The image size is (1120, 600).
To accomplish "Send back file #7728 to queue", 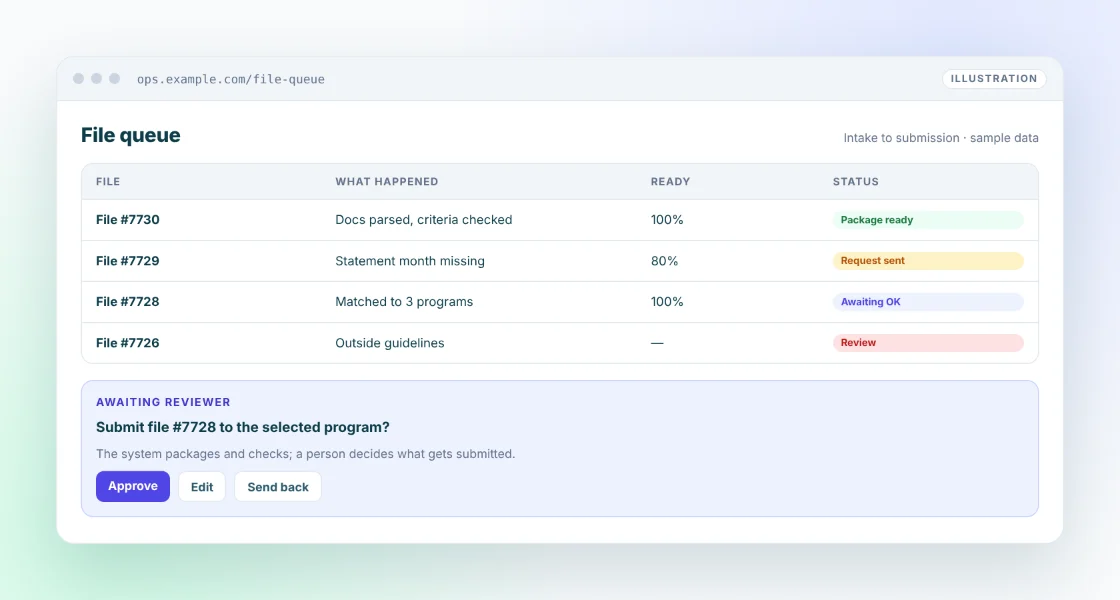I will [x=278, y=486].
